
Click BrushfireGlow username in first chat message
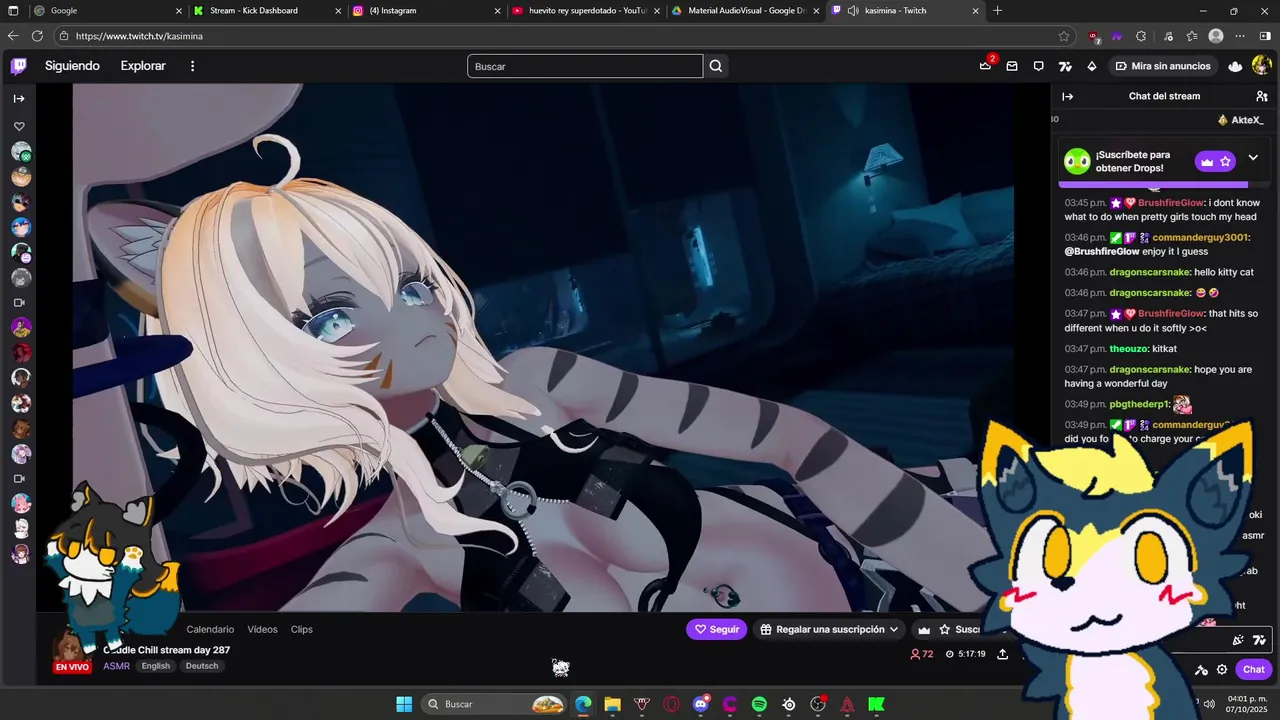point(1171,203)
